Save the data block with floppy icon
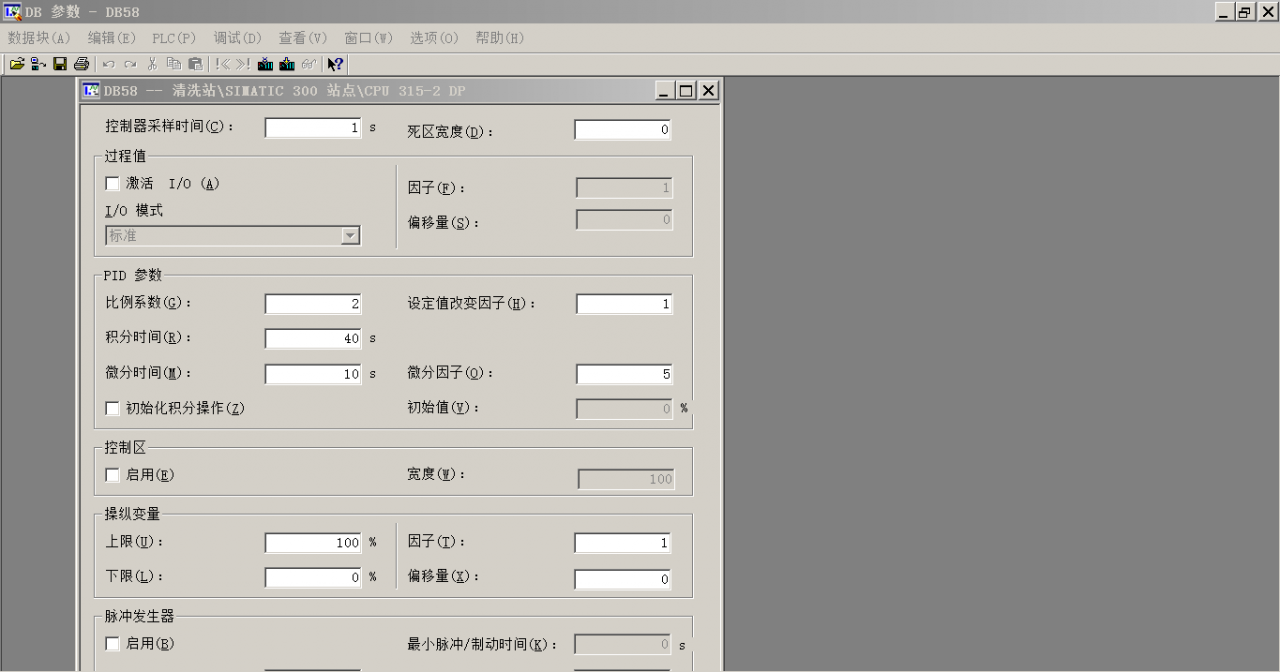Screen dimensions: 1280x672 point(60,64)
